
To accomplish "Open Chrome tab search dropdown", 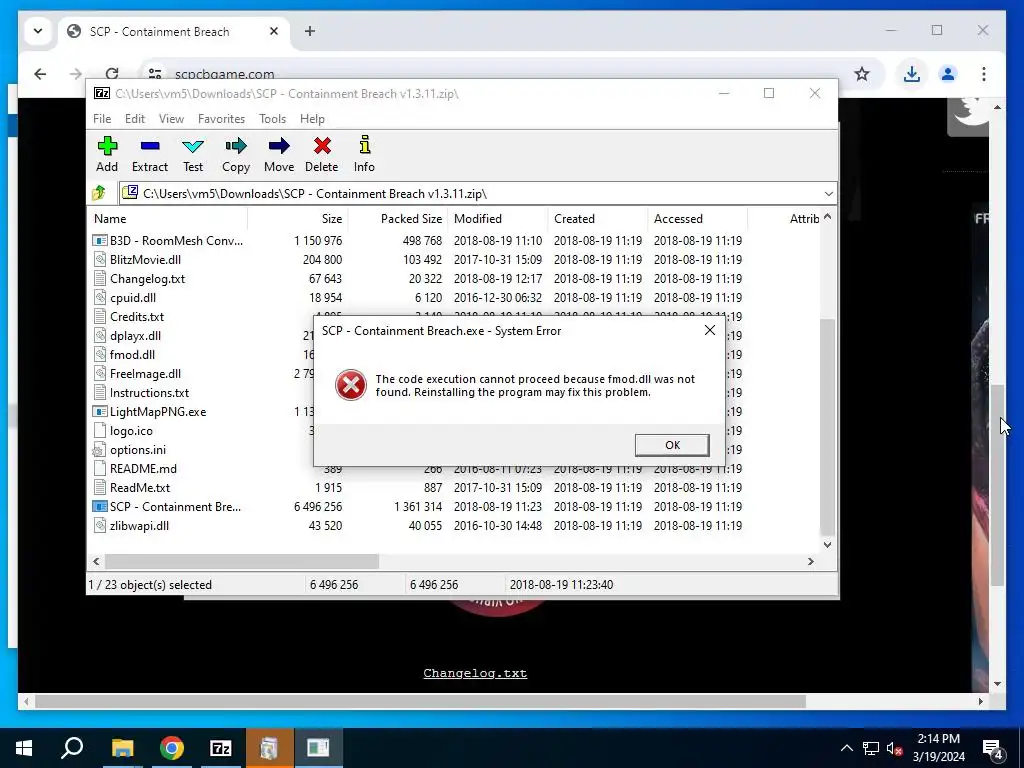I will [38, 31].
